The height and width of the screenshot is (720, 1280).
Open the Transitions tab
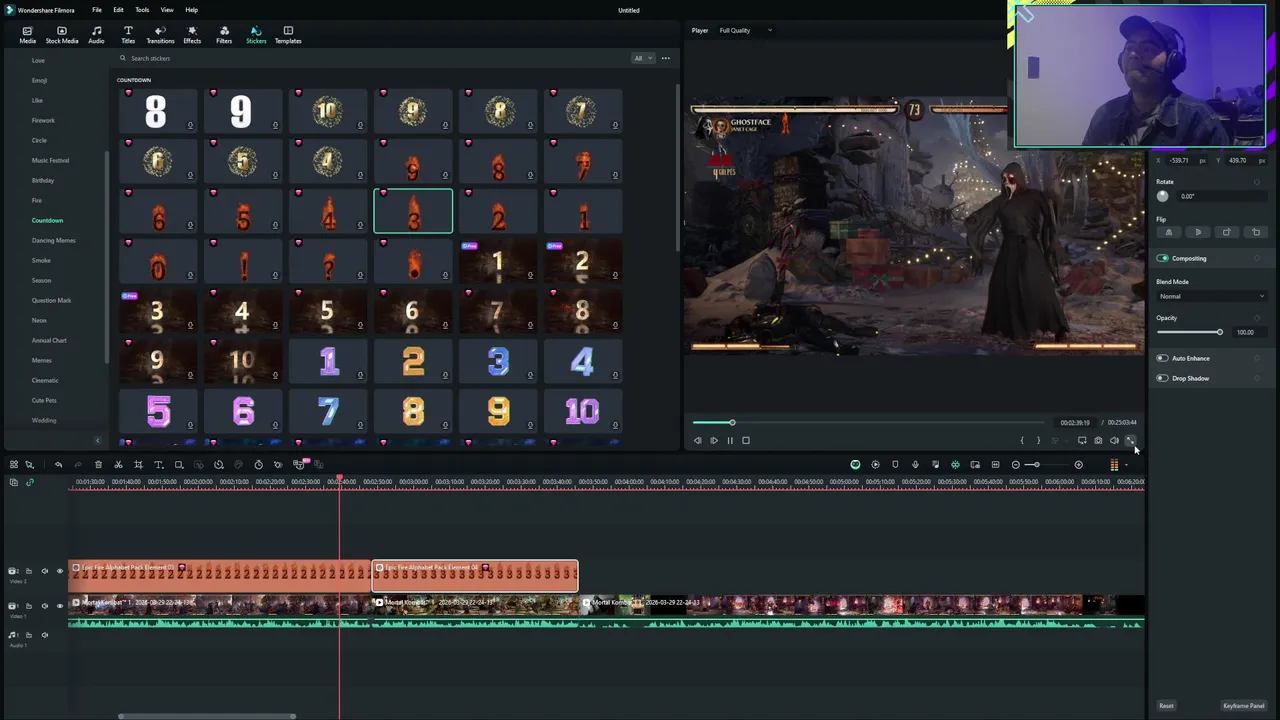coord(160,35)
